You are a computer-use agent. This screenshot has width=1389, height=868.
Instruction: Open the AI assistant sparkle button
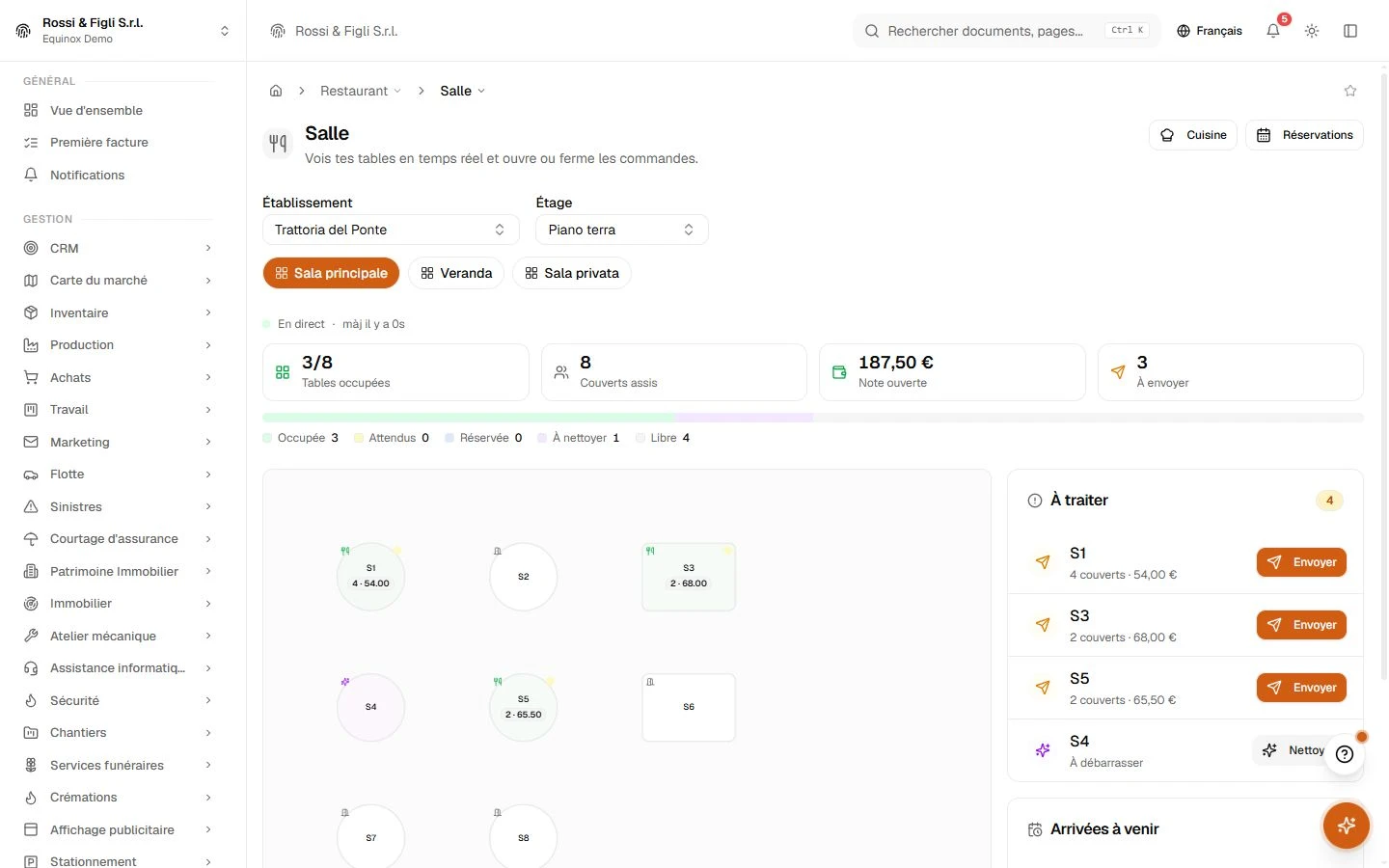[1347, 826]
